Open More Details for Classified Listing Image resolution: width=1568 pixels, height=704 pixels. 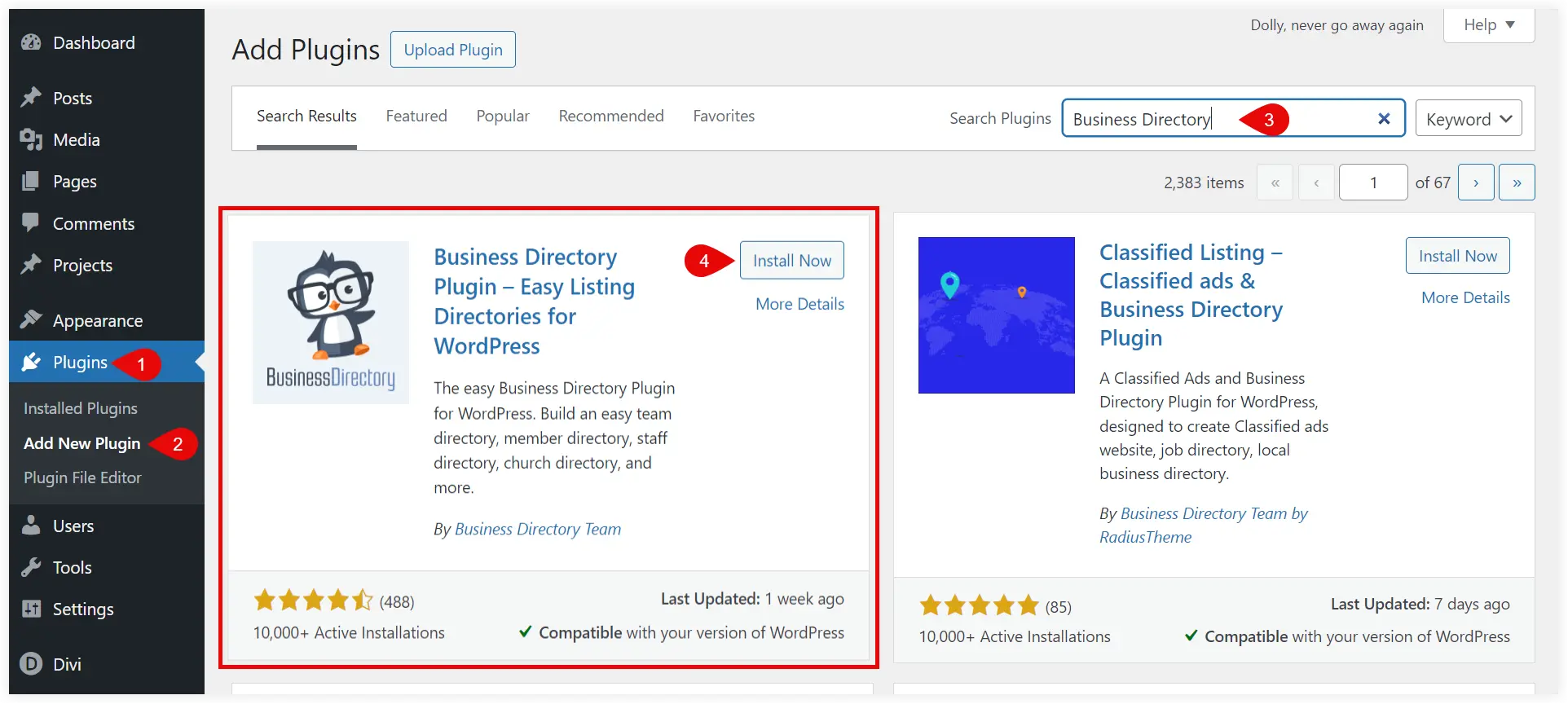point(1466,297)
